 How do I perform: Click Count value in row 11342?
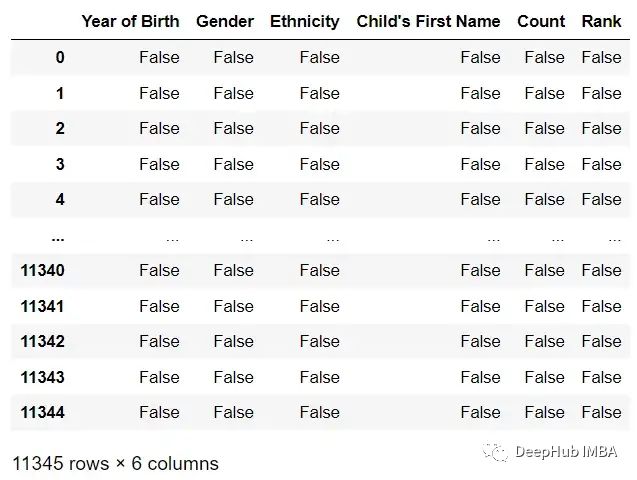(544, 342)
